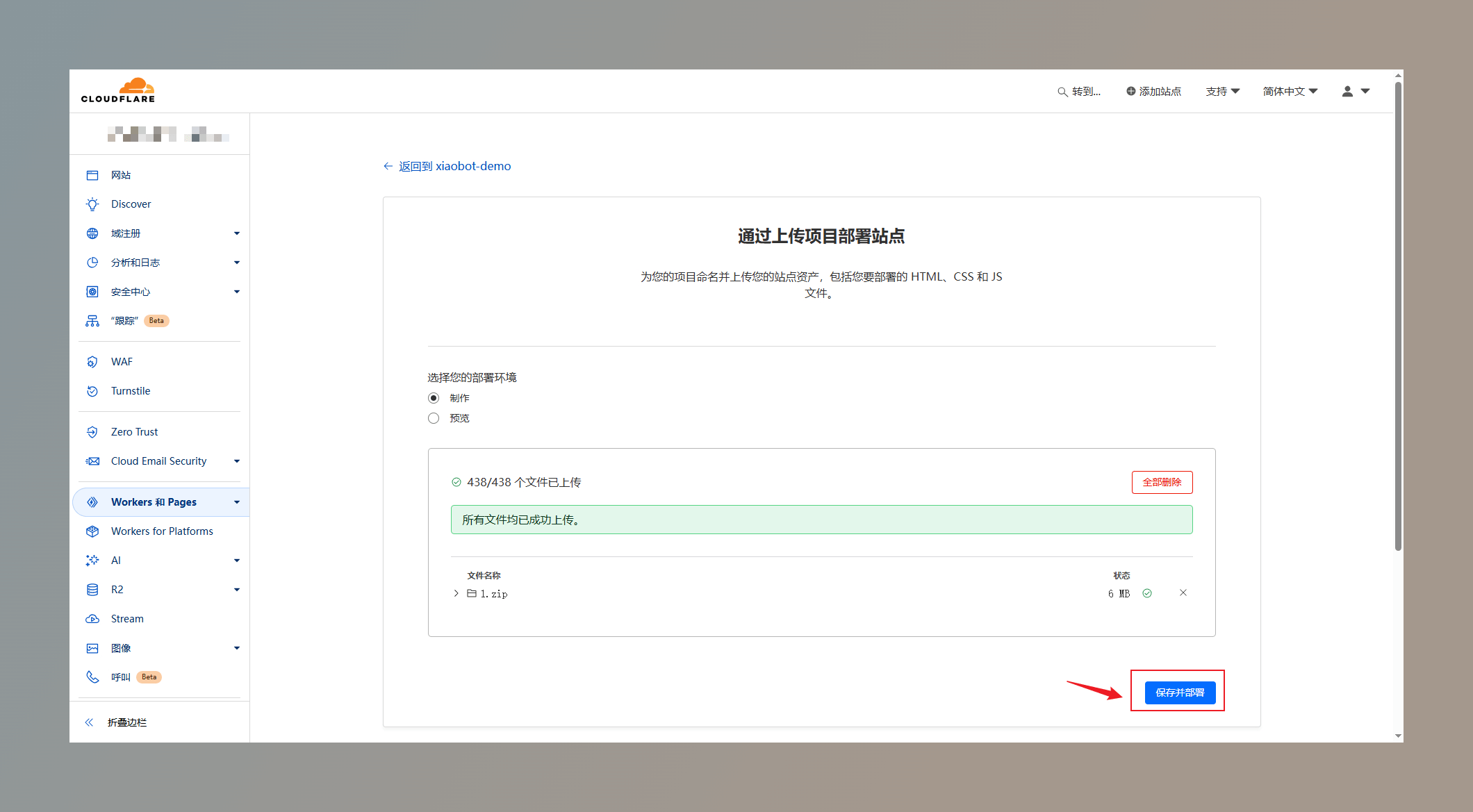This screenshot has height=812, width=1473.
Task: Expand the 安全中心 sidebar section
Action: point(237,292)
